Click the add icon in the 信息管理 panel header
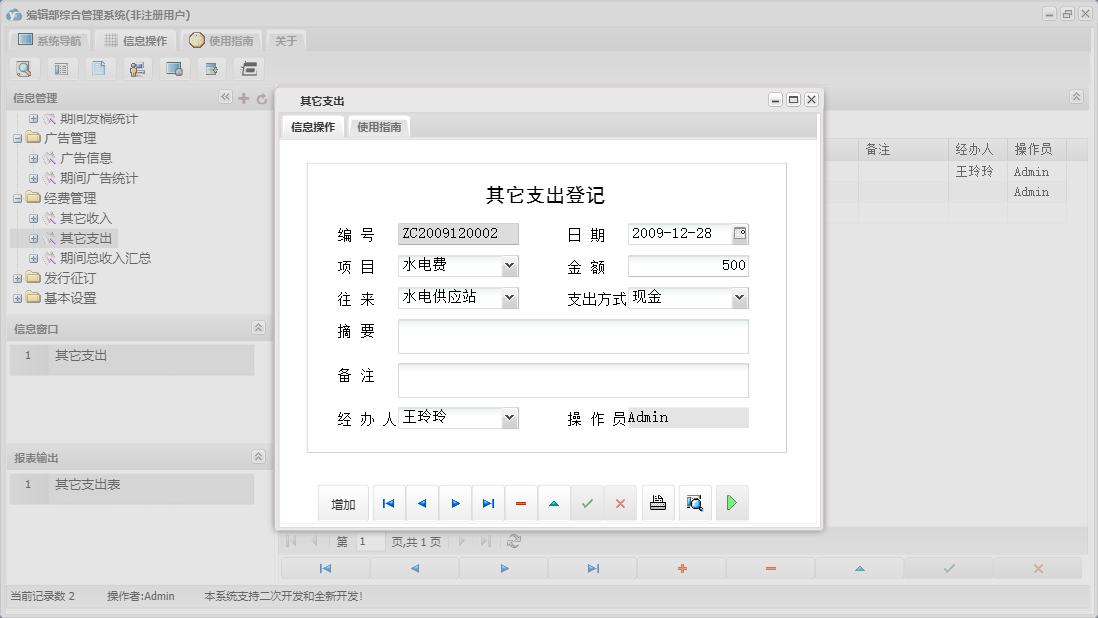1098x618 pixels. (x=244, y=98)
